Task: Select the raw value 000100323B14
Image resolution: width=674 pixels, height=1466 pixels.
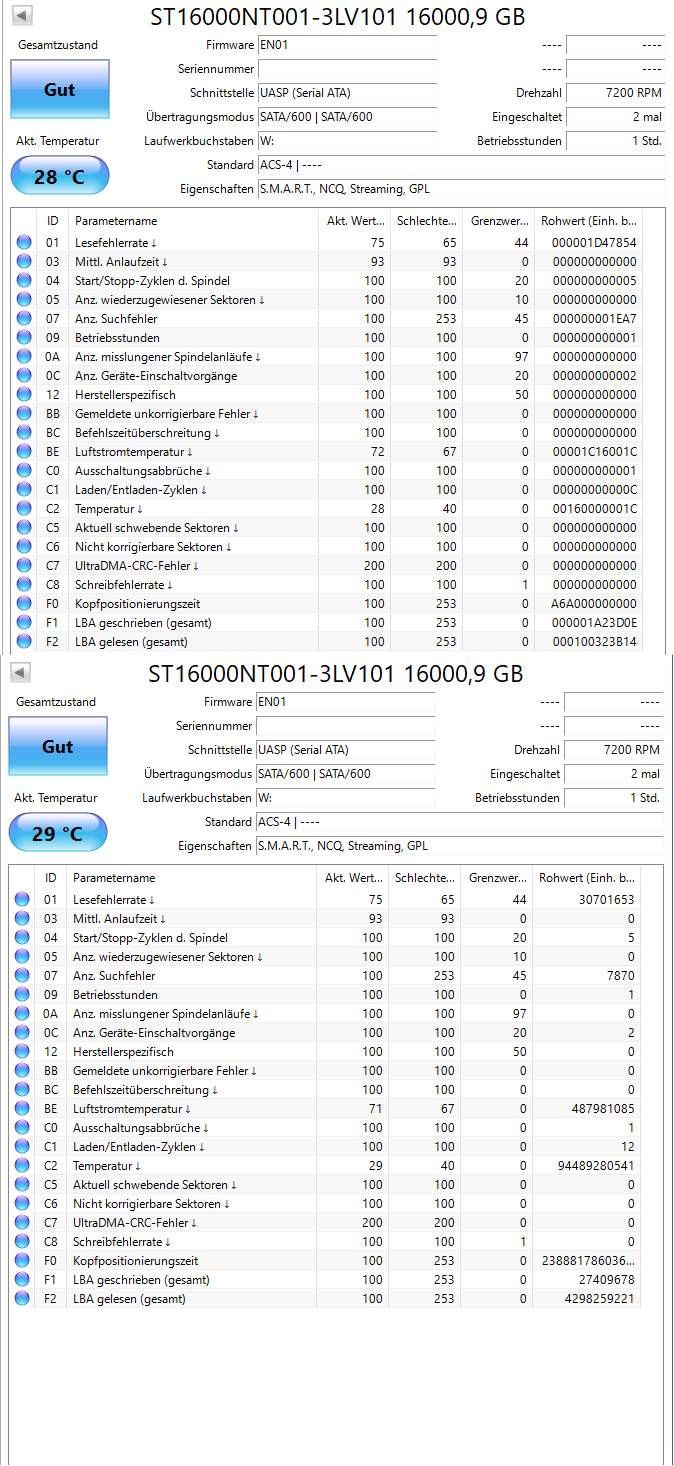Action: (593, 642)
